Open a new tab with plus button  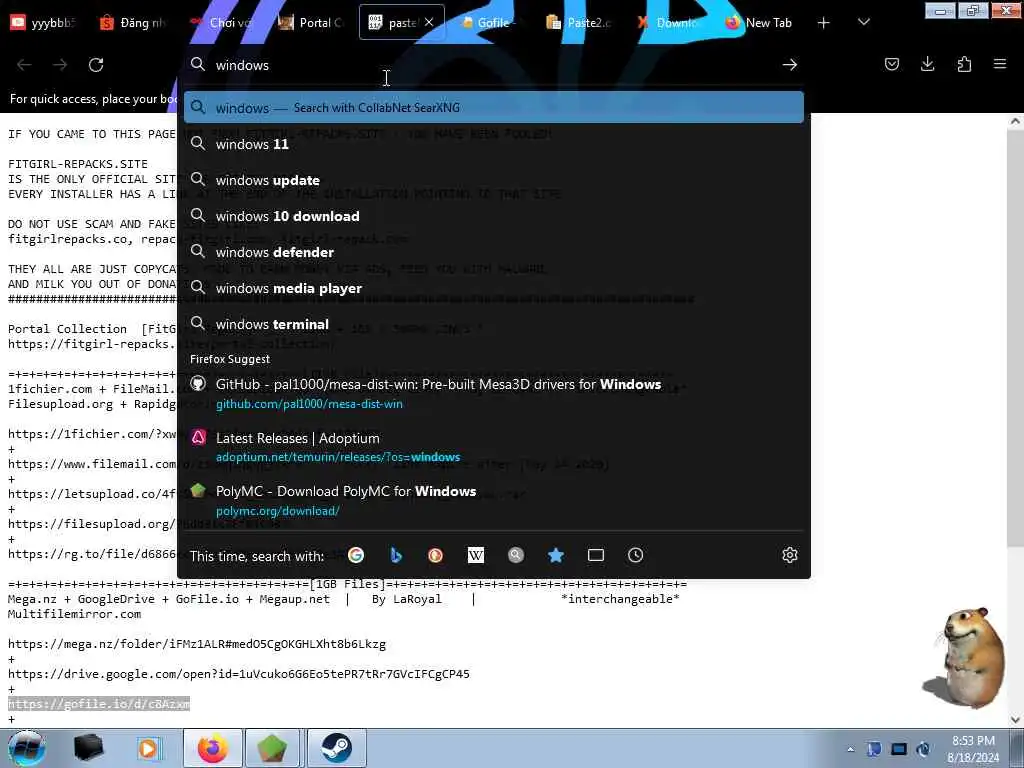coord(824,23)
